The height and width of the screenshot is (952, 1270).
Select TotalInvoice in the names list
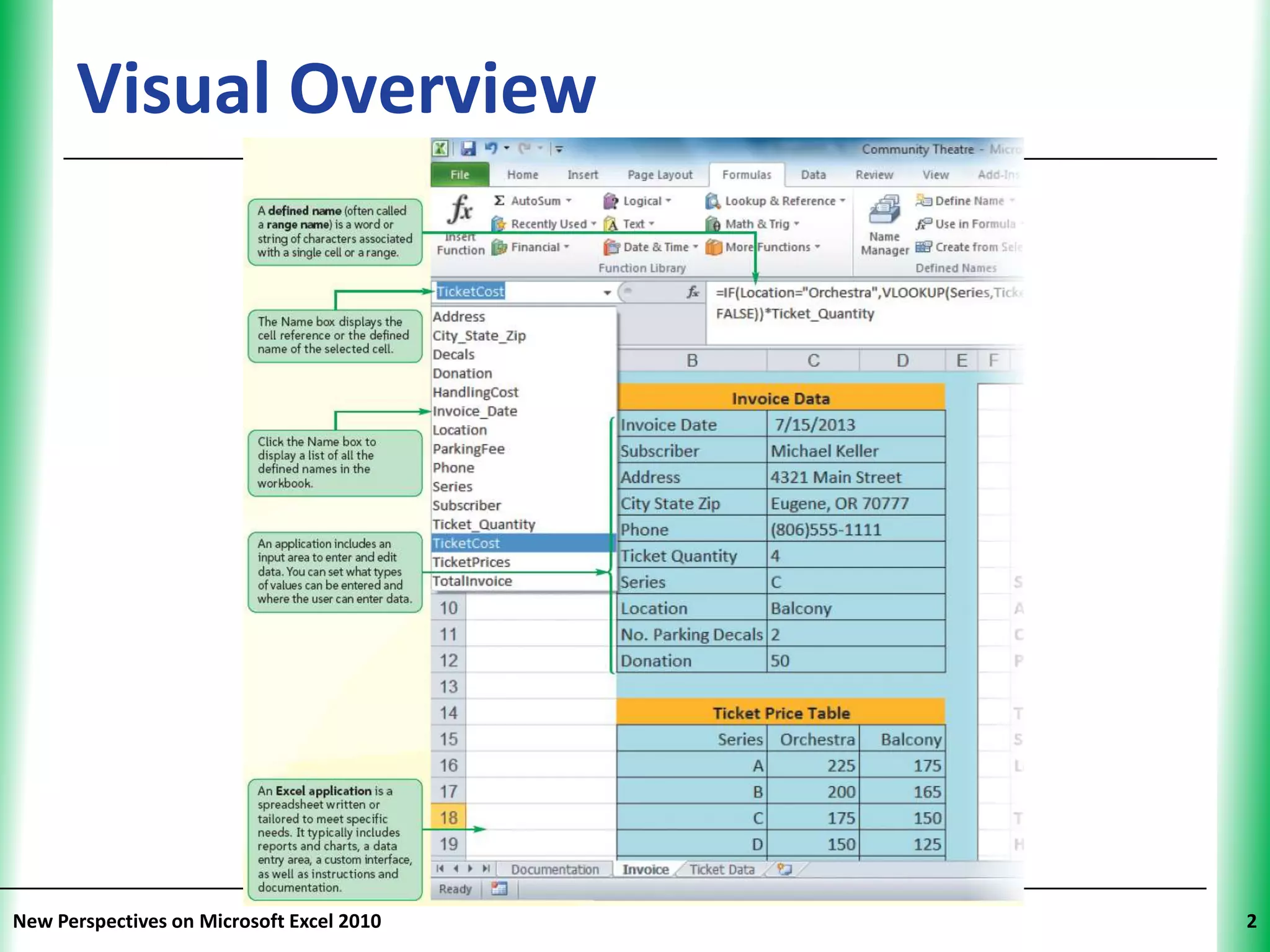pos(523,581)
